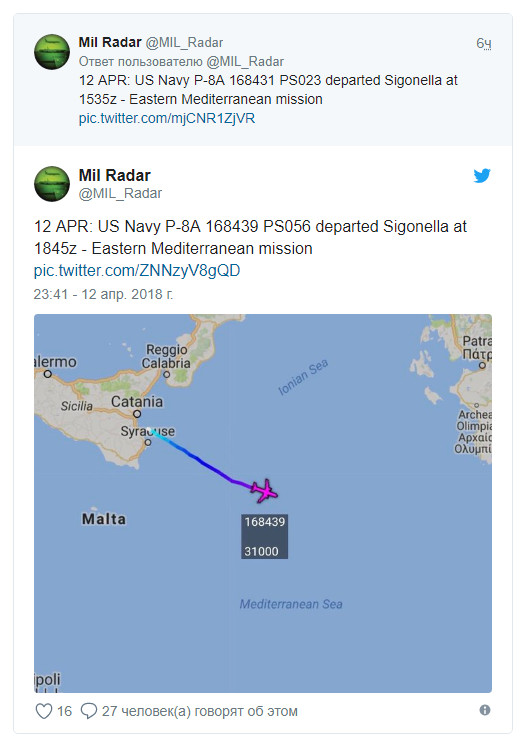
Task: Click Mil Radar avatar in reply tweet
Action: pos(52,52)
